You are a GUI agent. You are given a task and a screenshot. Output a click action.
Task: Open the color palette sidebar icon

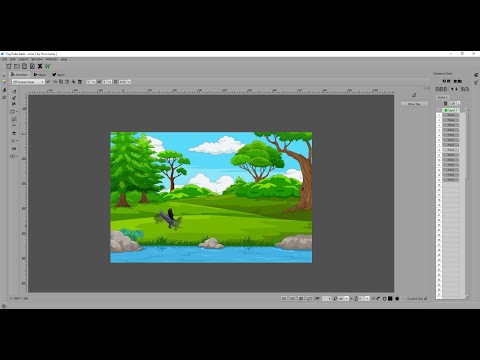point(4,82)
